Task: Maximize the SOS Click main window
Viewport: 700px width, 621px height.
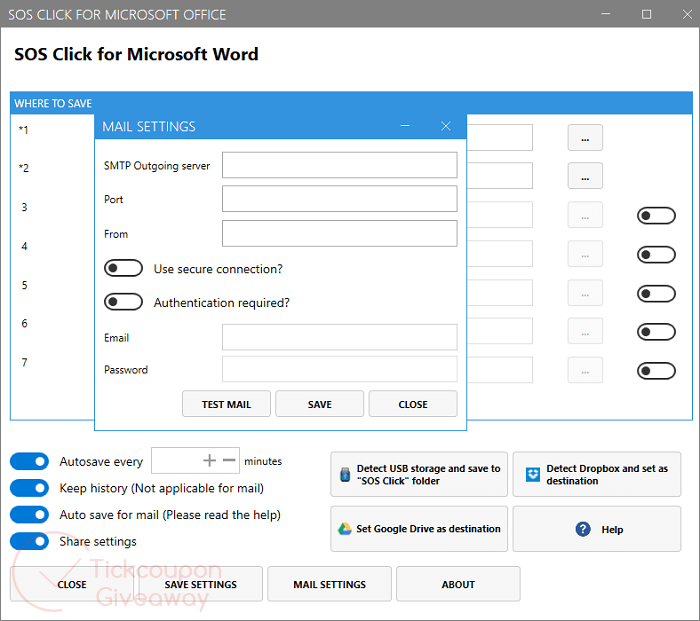Action: coord(646,14)
